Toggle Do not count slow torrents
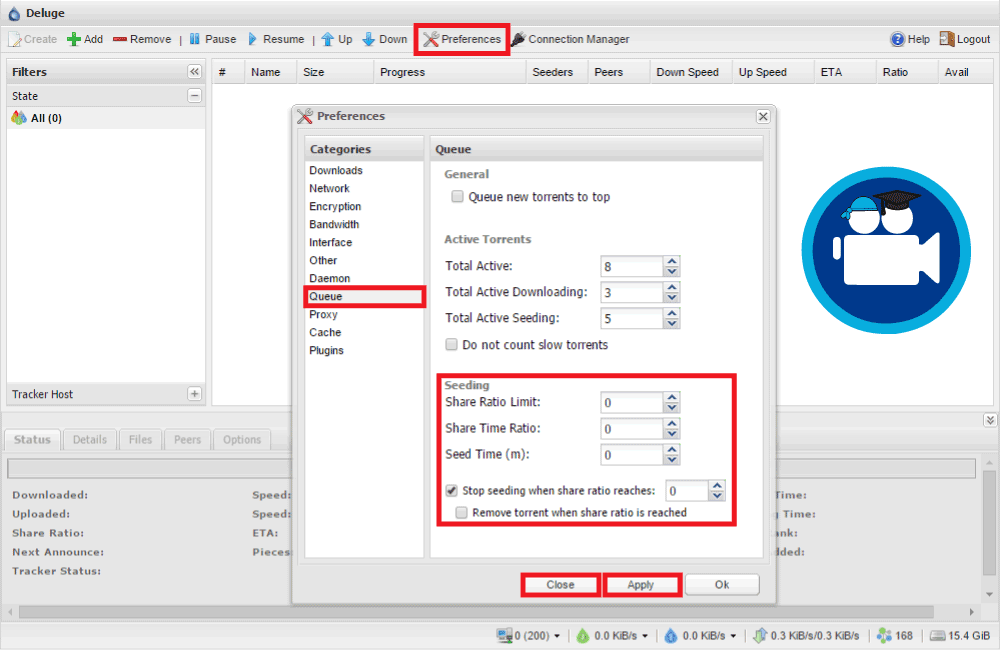The image size is (1000, 651). (x=452, y=345)
